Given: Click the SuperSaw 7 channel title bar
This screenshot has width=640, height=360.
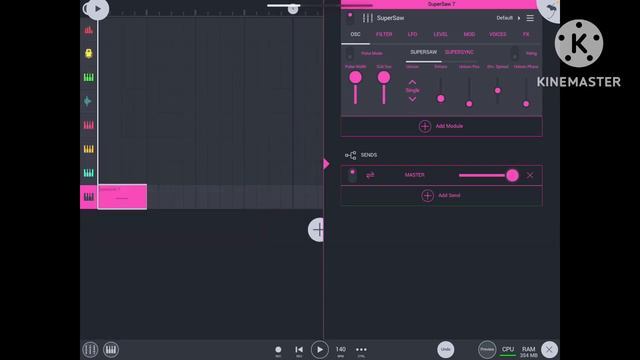Looking at the screenshot, I should click(441, 4).
